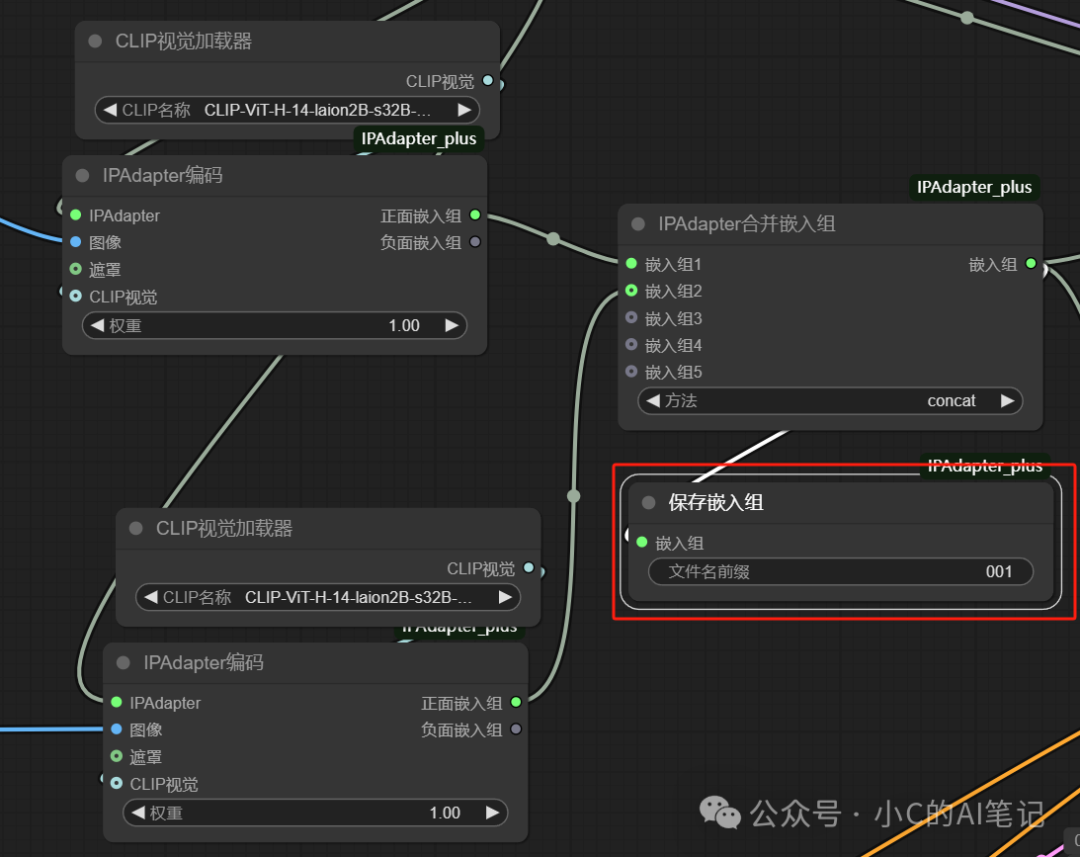Click the 嵌入组3 input port
Screen dimensions: 1080x857
click(631, 318)
